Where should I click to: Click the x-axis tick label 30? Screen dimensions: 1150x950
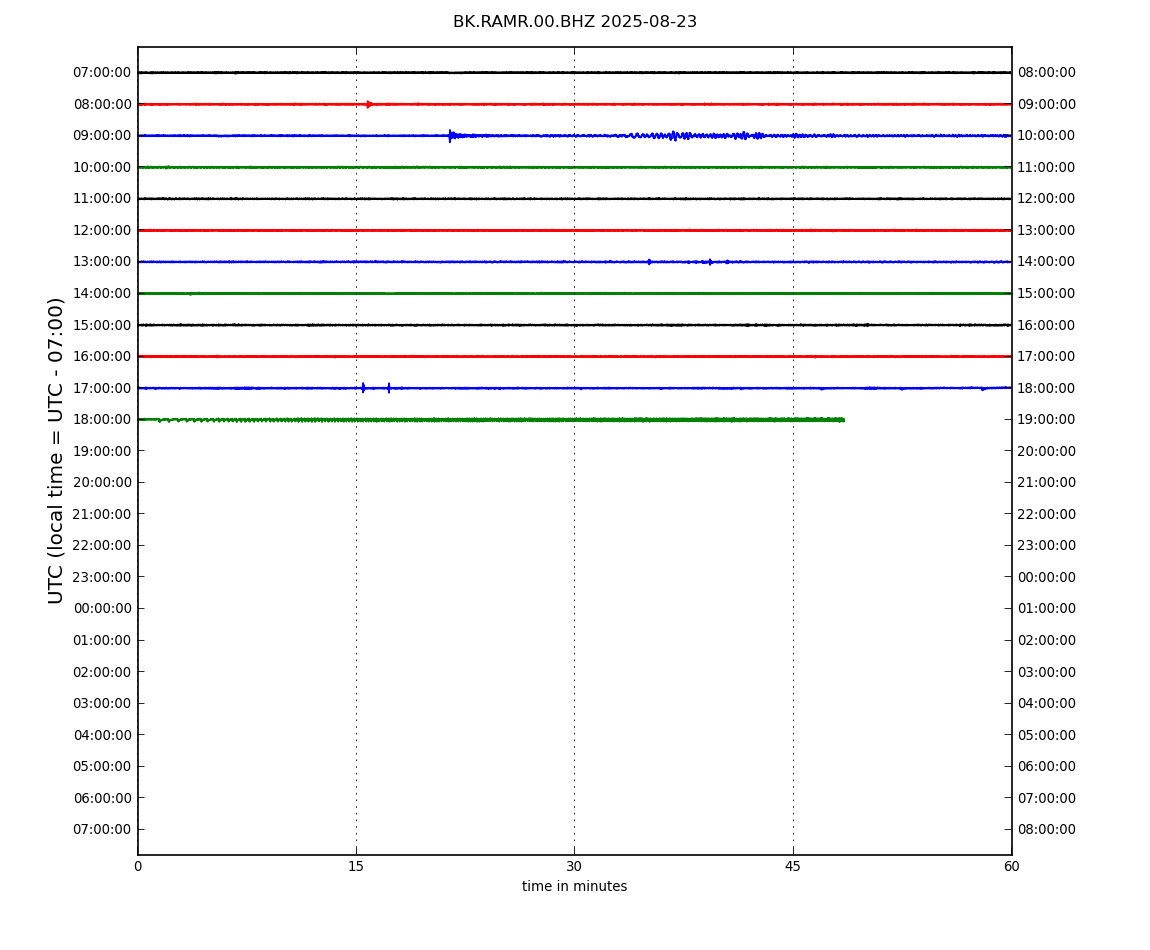click(x=574, y=866)
